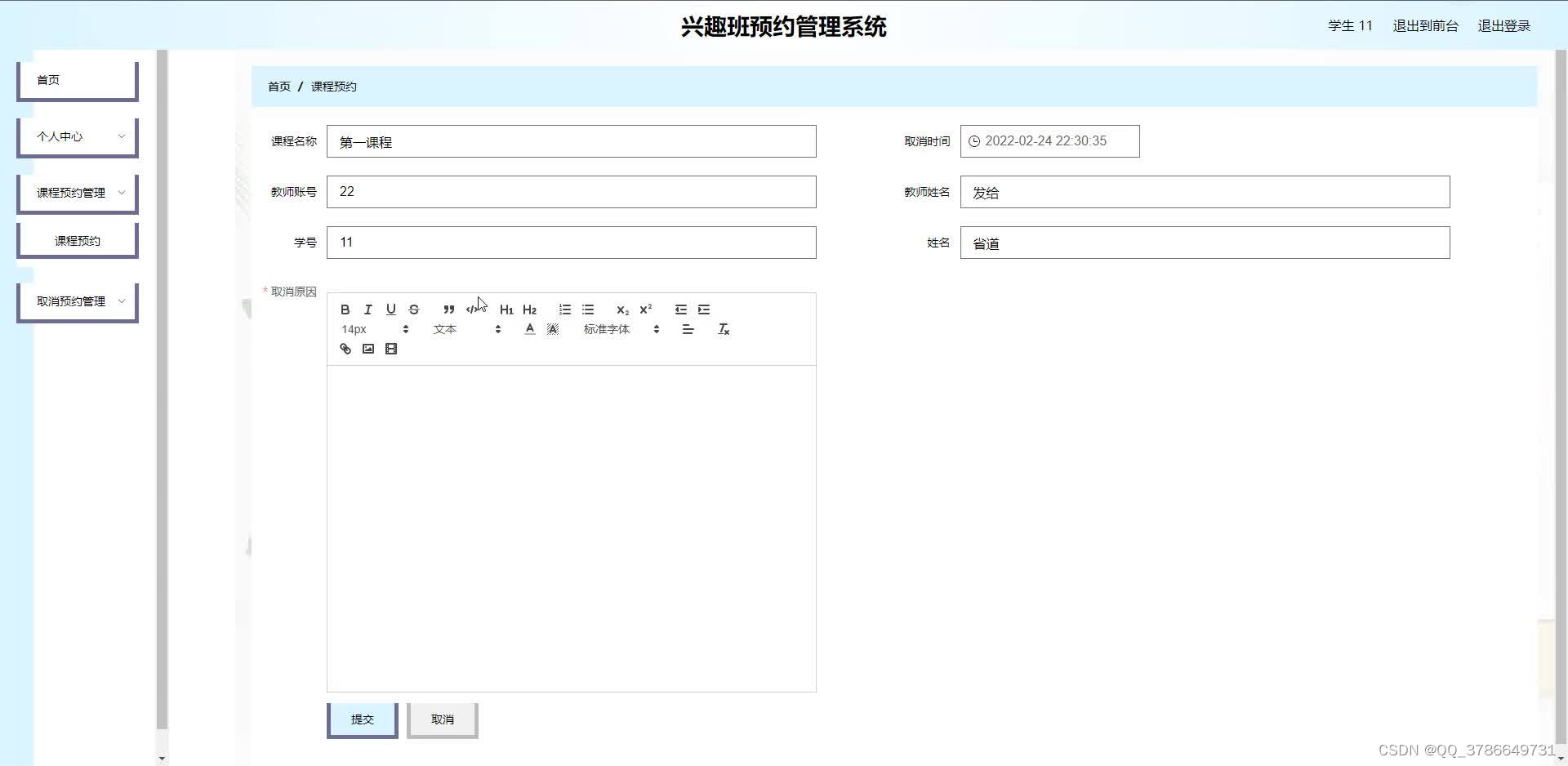Increase text indent
The image size is (1568, 766).
pos(704,310)
